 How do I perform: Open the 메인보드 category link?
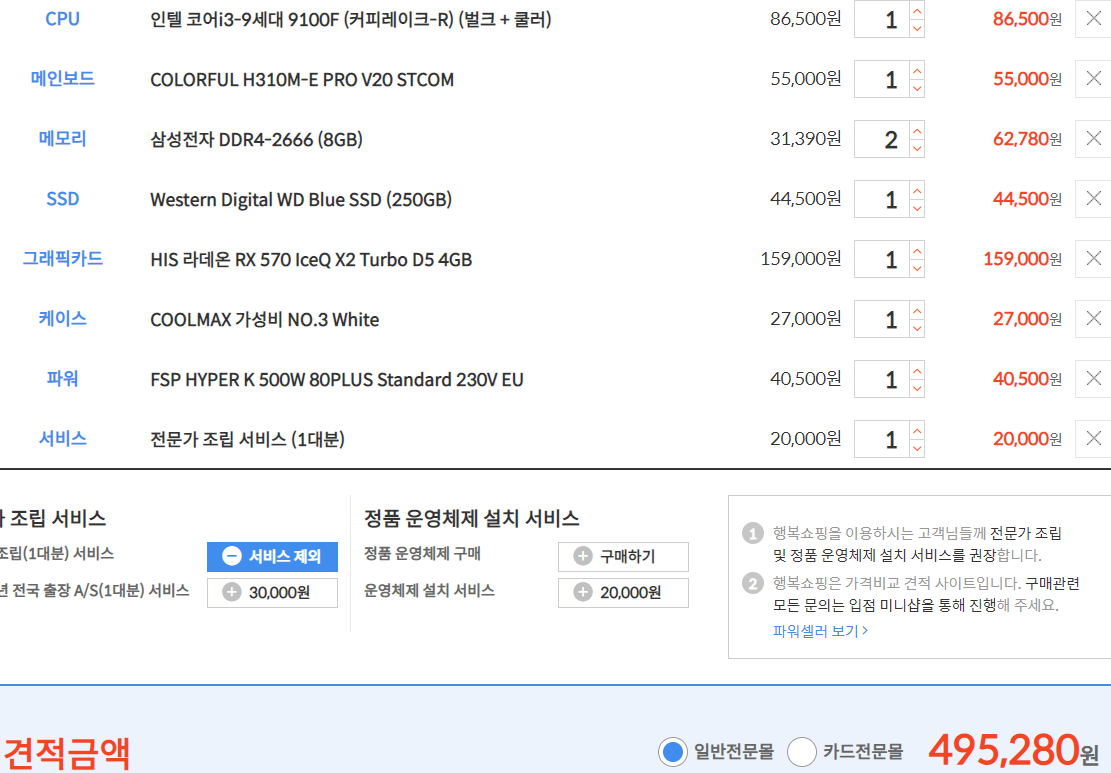62,79
